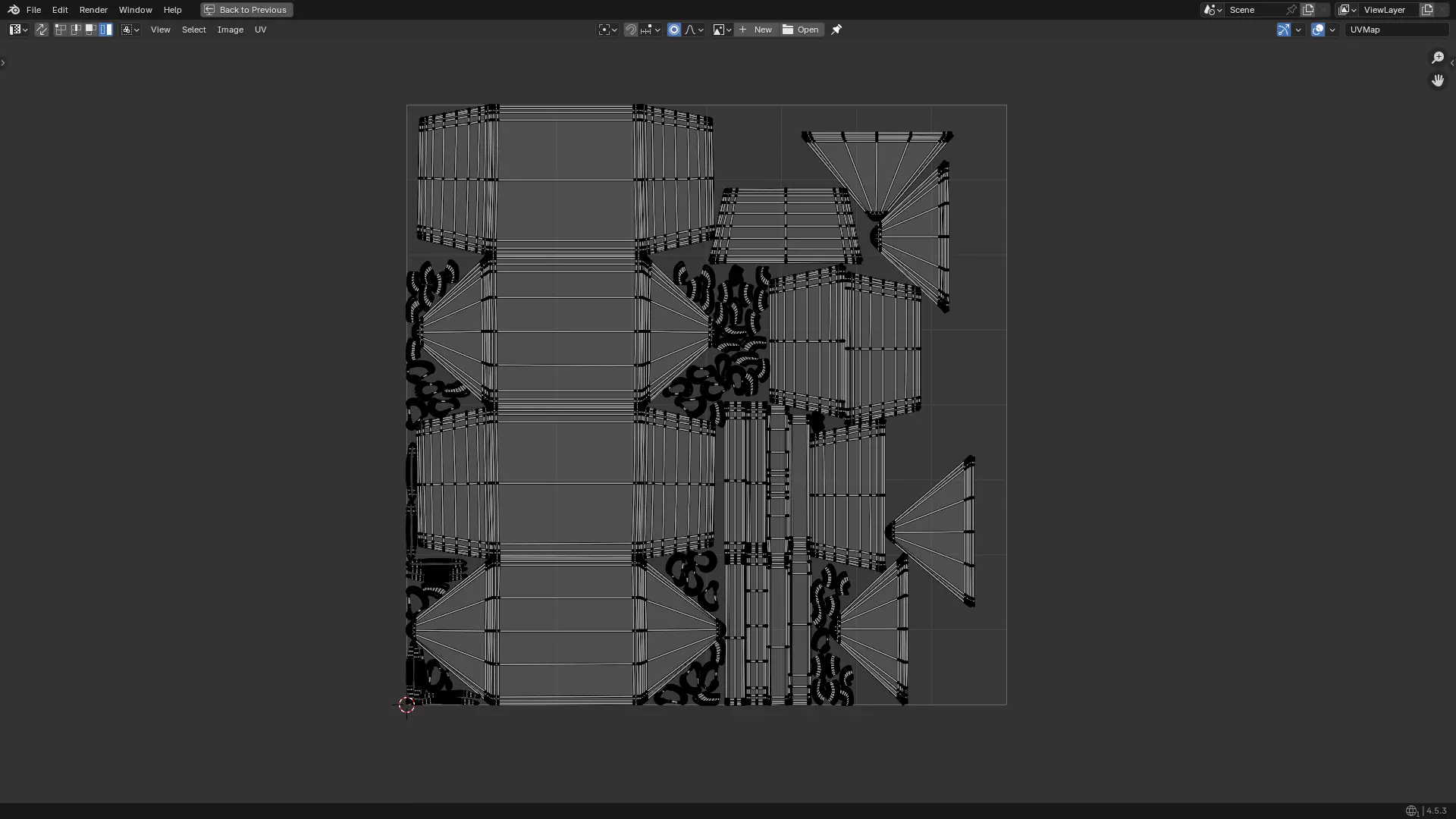
Task: Toggle gizmo display icon
Action: pyautogui.click(x=1283, y=30)
